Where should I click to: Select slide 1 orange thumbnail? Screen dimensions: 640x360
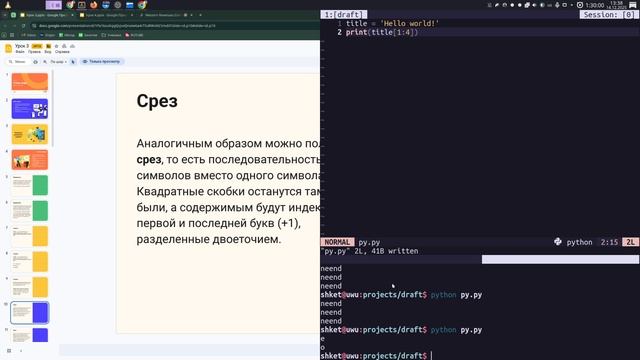[x=30, y=82]
